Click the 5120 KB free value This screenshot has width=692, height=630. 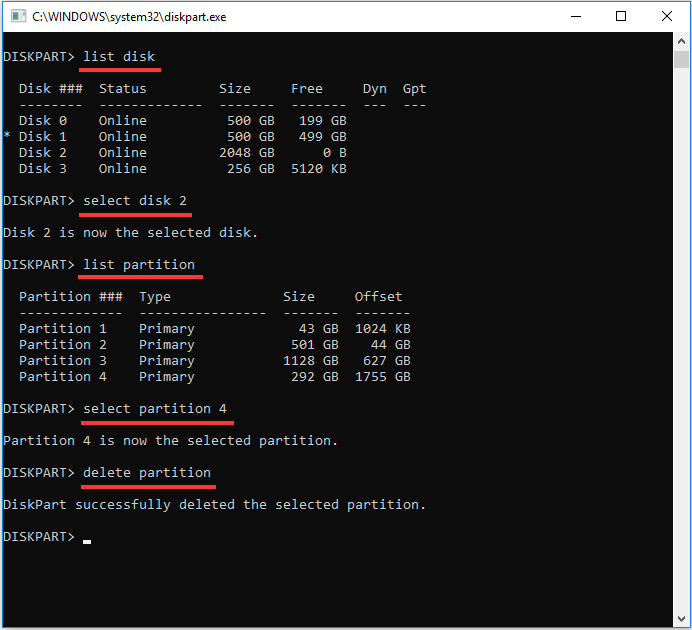click(x=319, y=169)
